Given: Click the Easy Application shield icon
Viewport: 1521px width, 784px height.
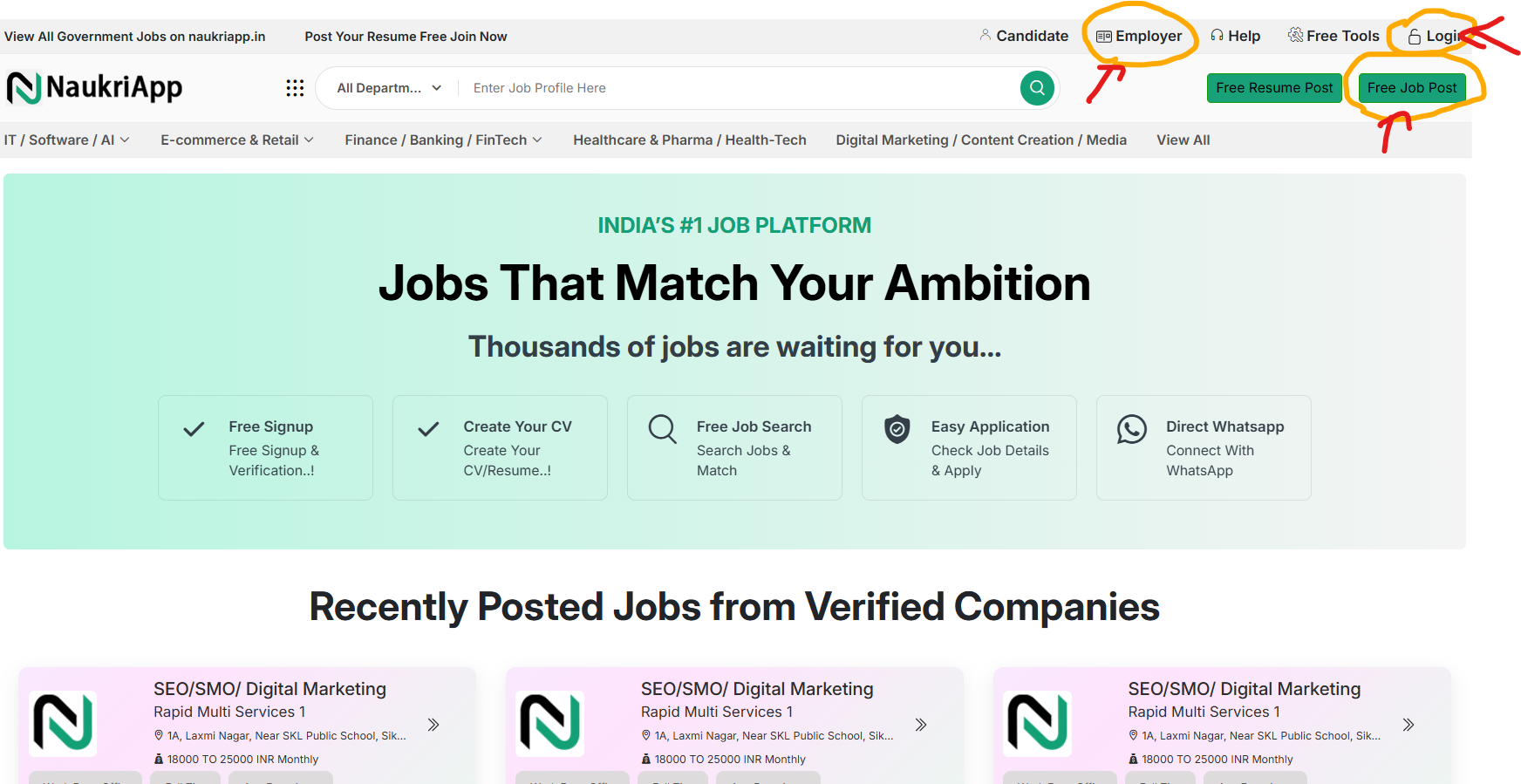Looking at the screenshot, I should tap(897, 429).
